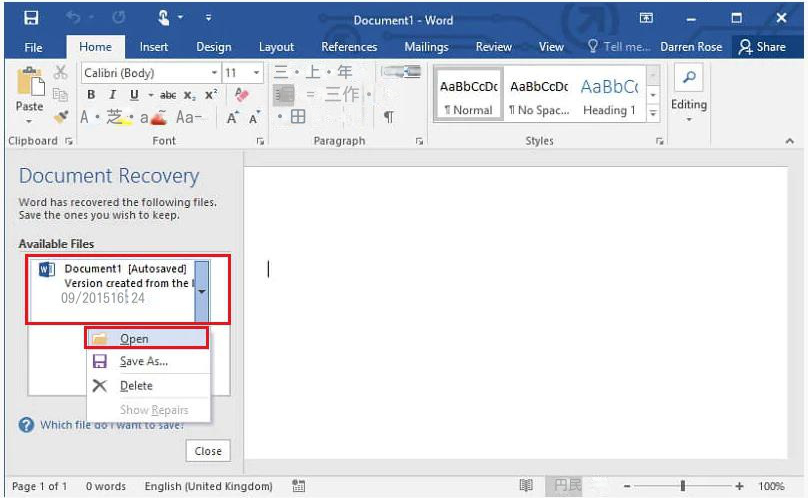Click Clear All Formatting eraser icon

click(241, 94)
